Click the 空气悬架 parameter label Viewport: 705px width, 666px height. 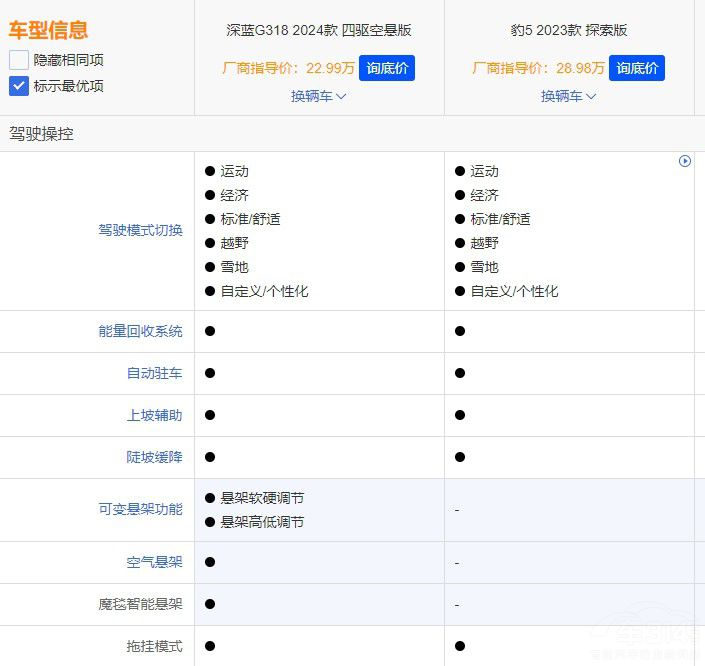pyautogui.click(x=154, y=562)
